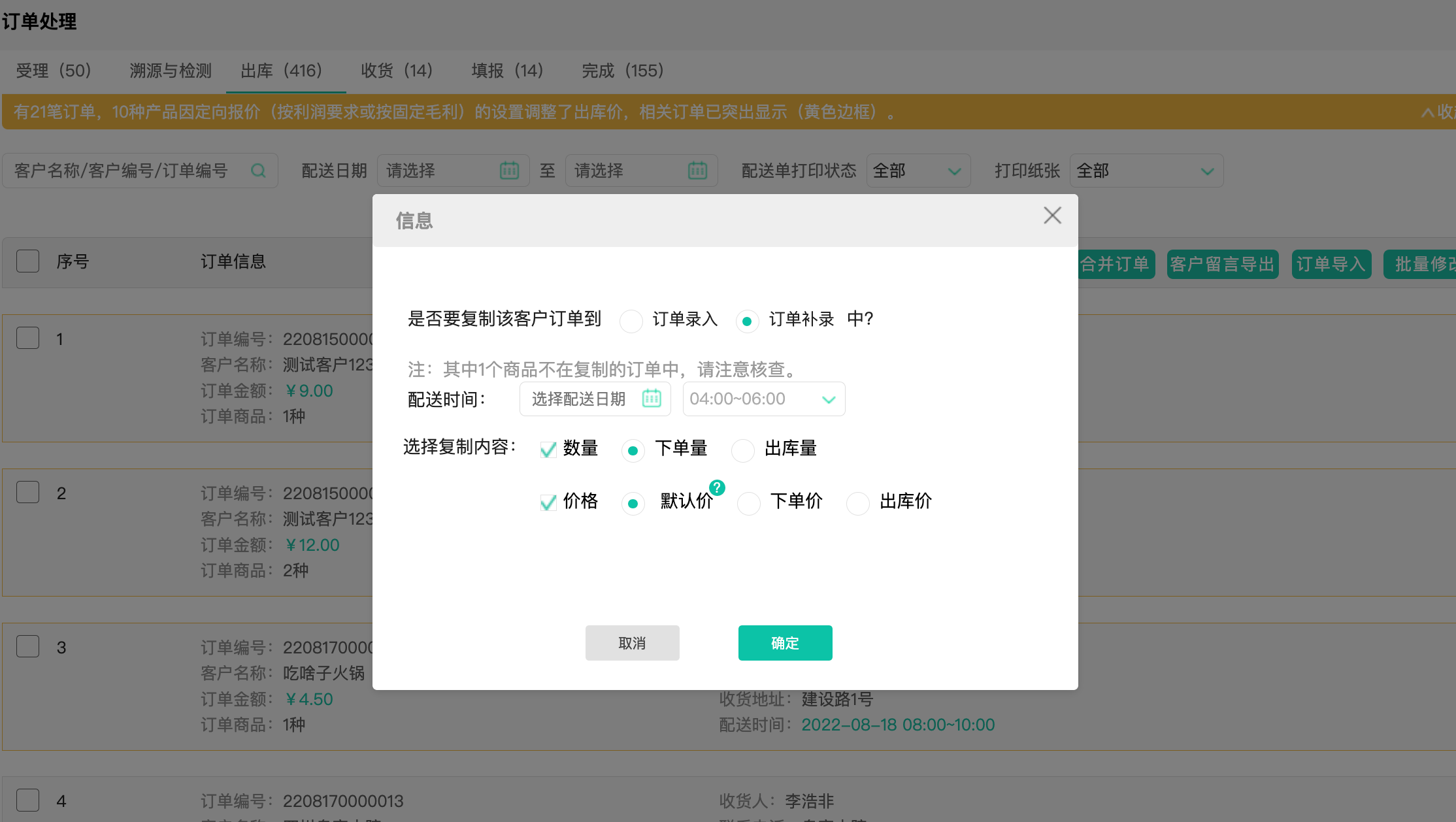
Task: Open the delivery end date calendar icon
Action: (x=697, y=171)
